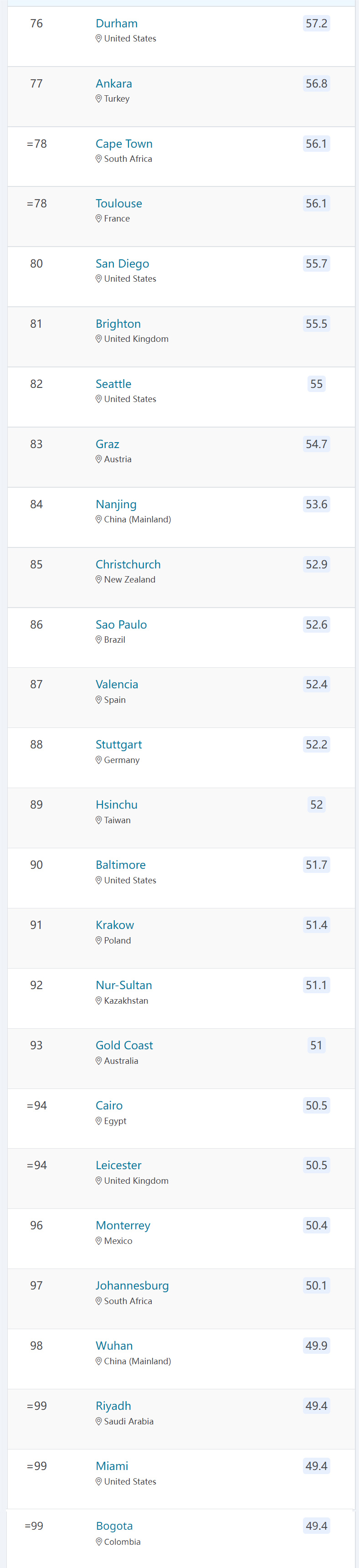Select the Johannesburg city link
The height and width of the screenshot is (1568, 359).
[132, 1285]
